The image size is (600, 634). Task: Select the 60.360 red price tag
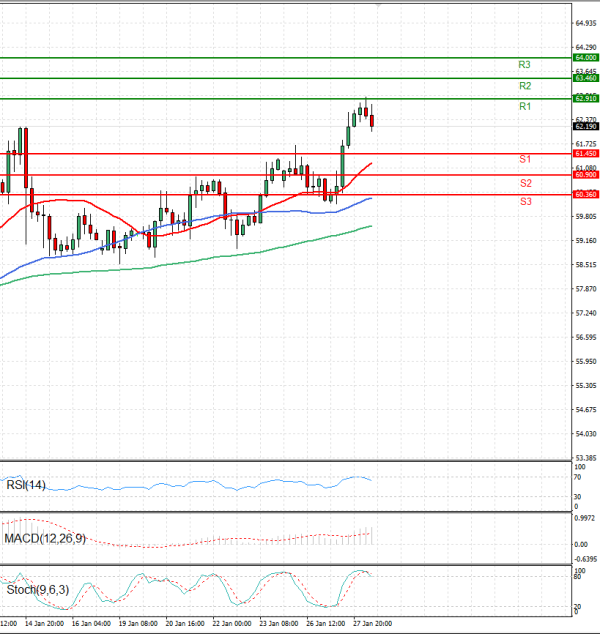coord(585,195)
